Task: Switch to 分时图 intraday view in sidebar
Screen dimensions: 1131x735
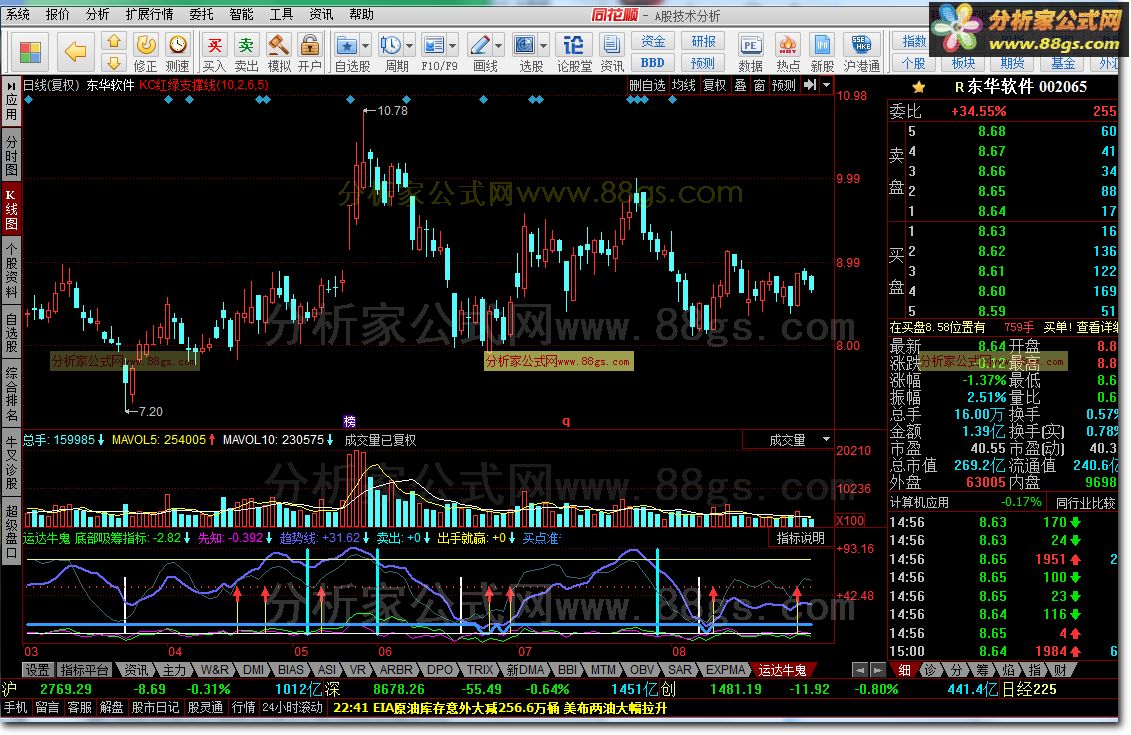Action: tap(12, 154)
